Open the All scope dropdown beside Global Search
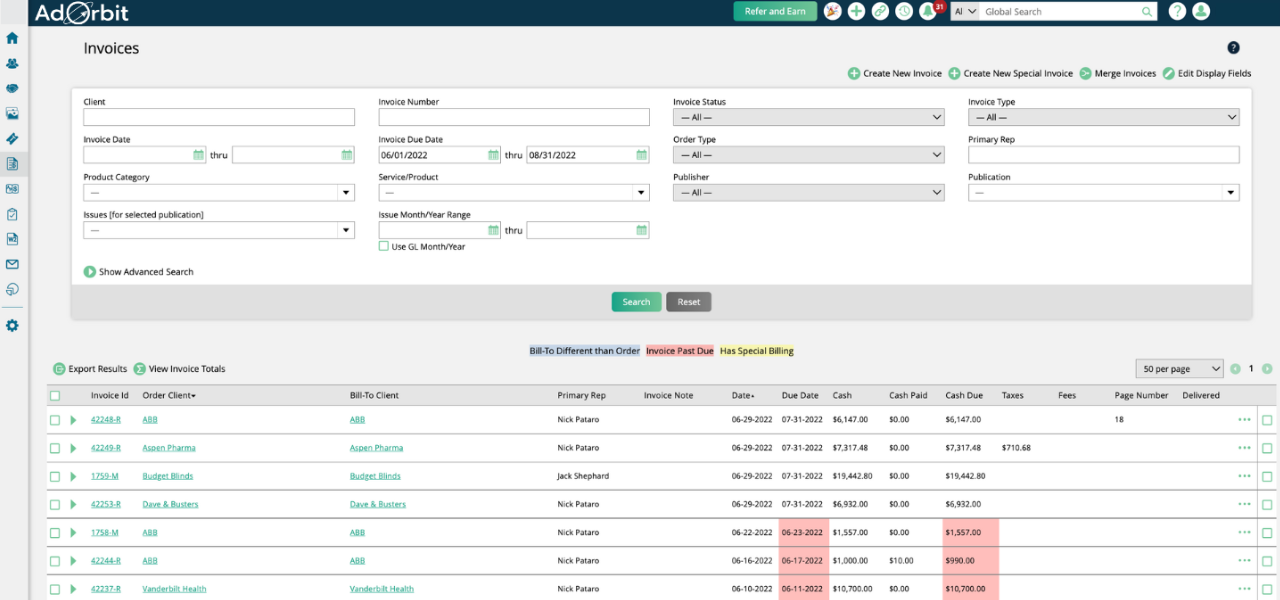Screen dimensions: 1280x600 click(965, 12)
